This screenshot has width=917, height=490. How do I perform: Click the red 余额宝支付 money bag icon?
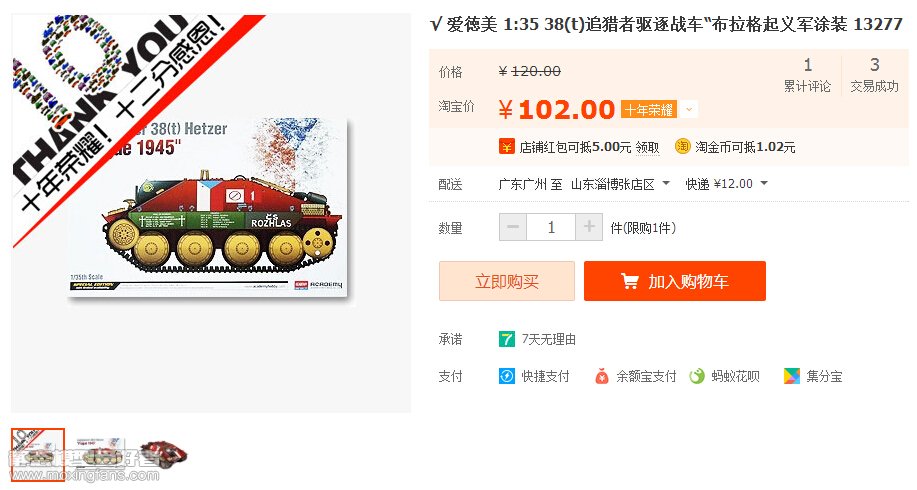click(602, 376)
